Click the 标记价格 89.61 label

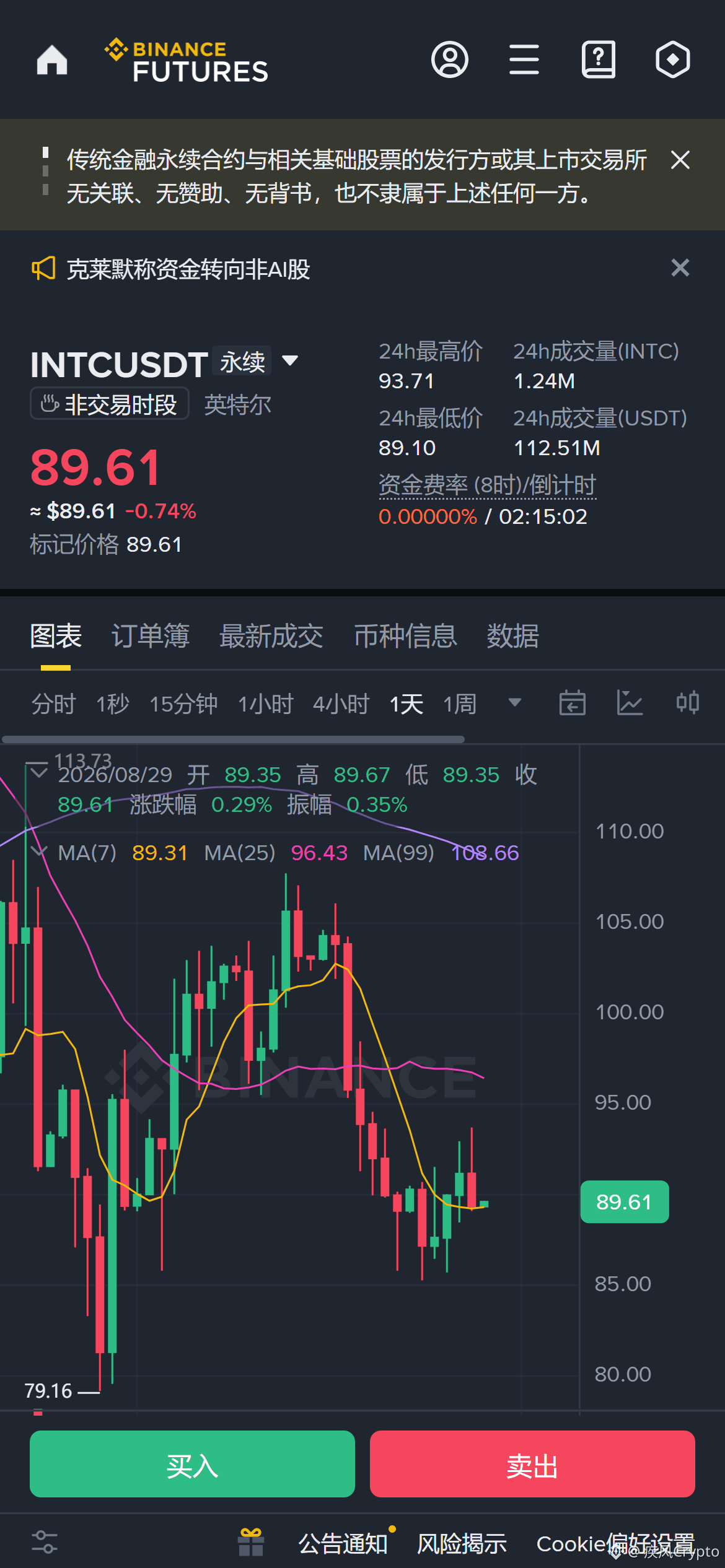point(106,544)
